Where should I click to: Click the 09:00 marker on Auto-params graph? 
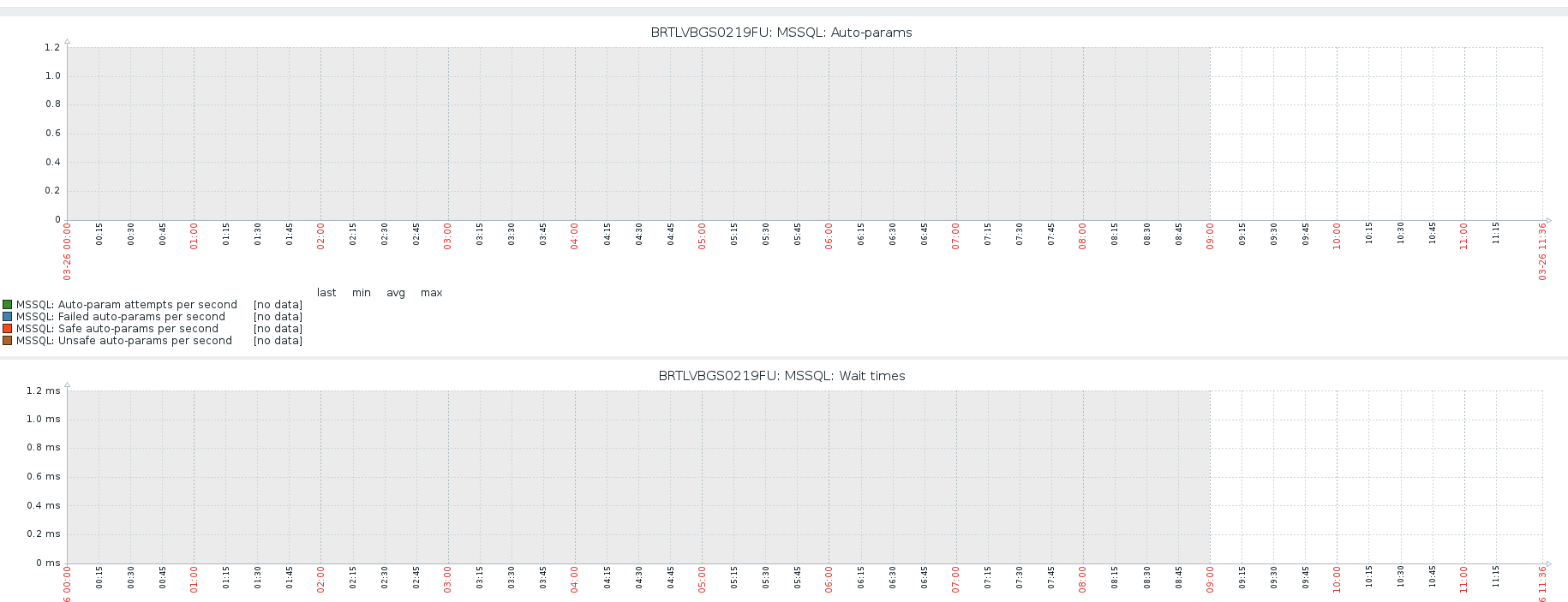pos(1210,236)
